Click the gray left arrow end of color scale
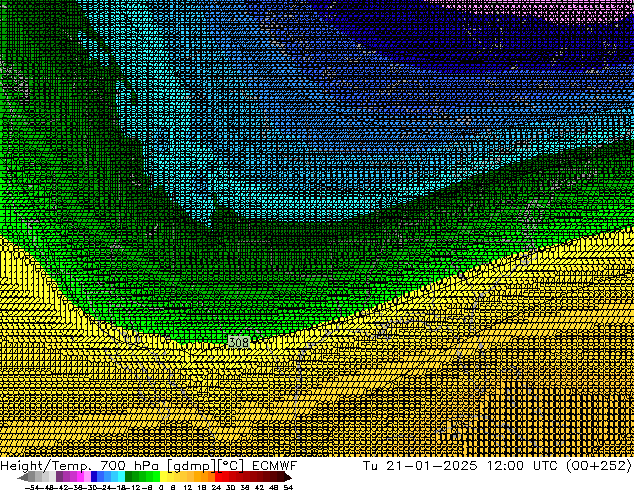Viewport: 634px width, 490px height. (23, 477)
